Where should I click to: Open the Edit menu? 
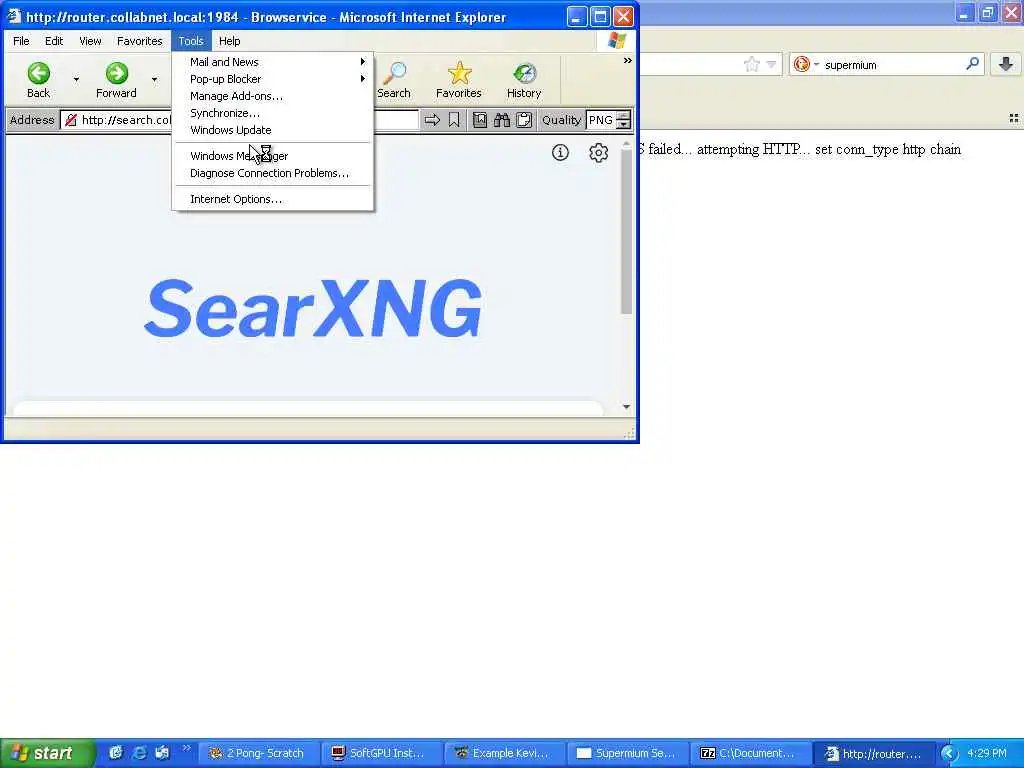pos(54,41)
